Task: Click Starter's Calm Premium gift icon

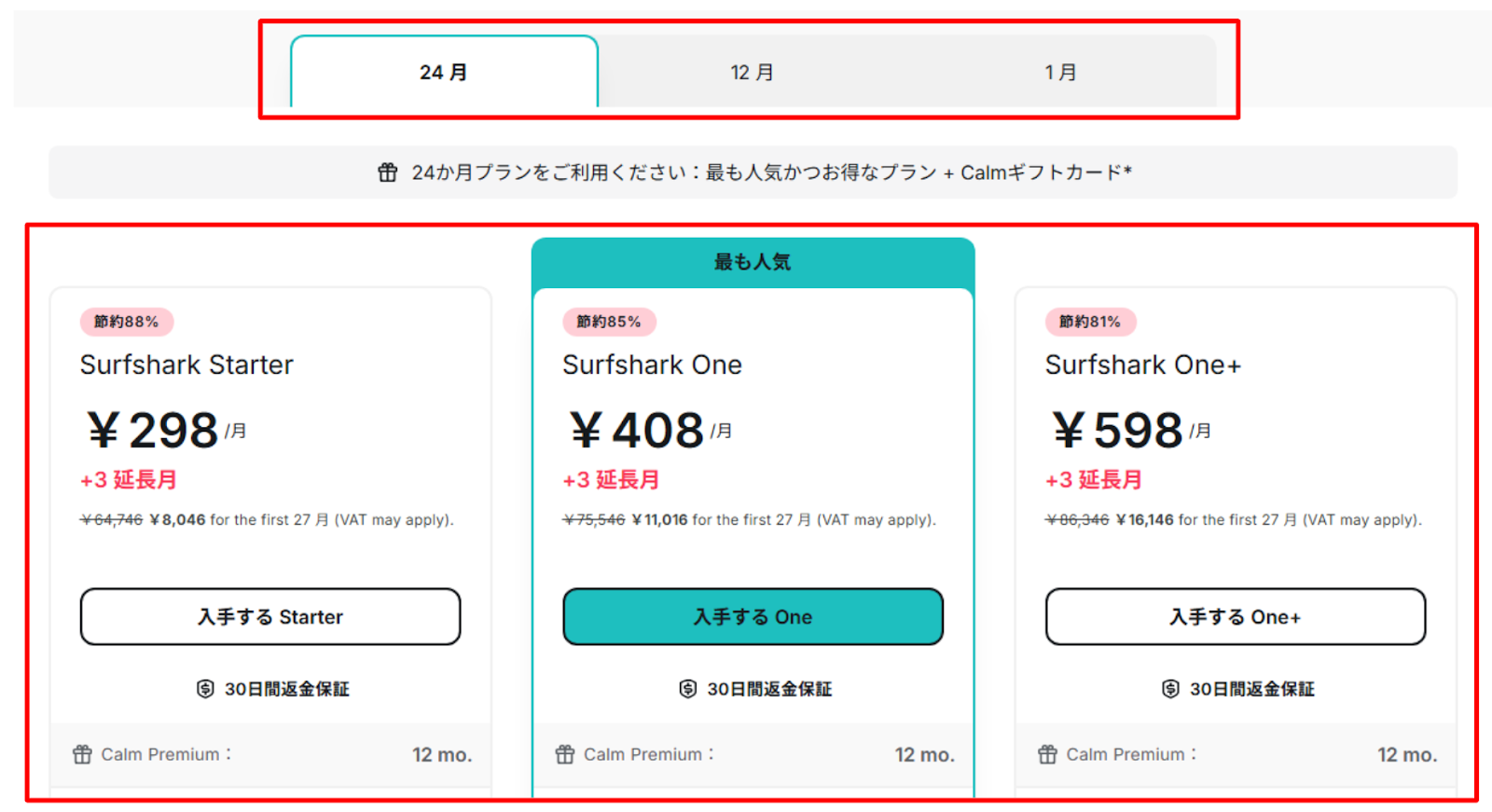Action: [x=83, y=754]
